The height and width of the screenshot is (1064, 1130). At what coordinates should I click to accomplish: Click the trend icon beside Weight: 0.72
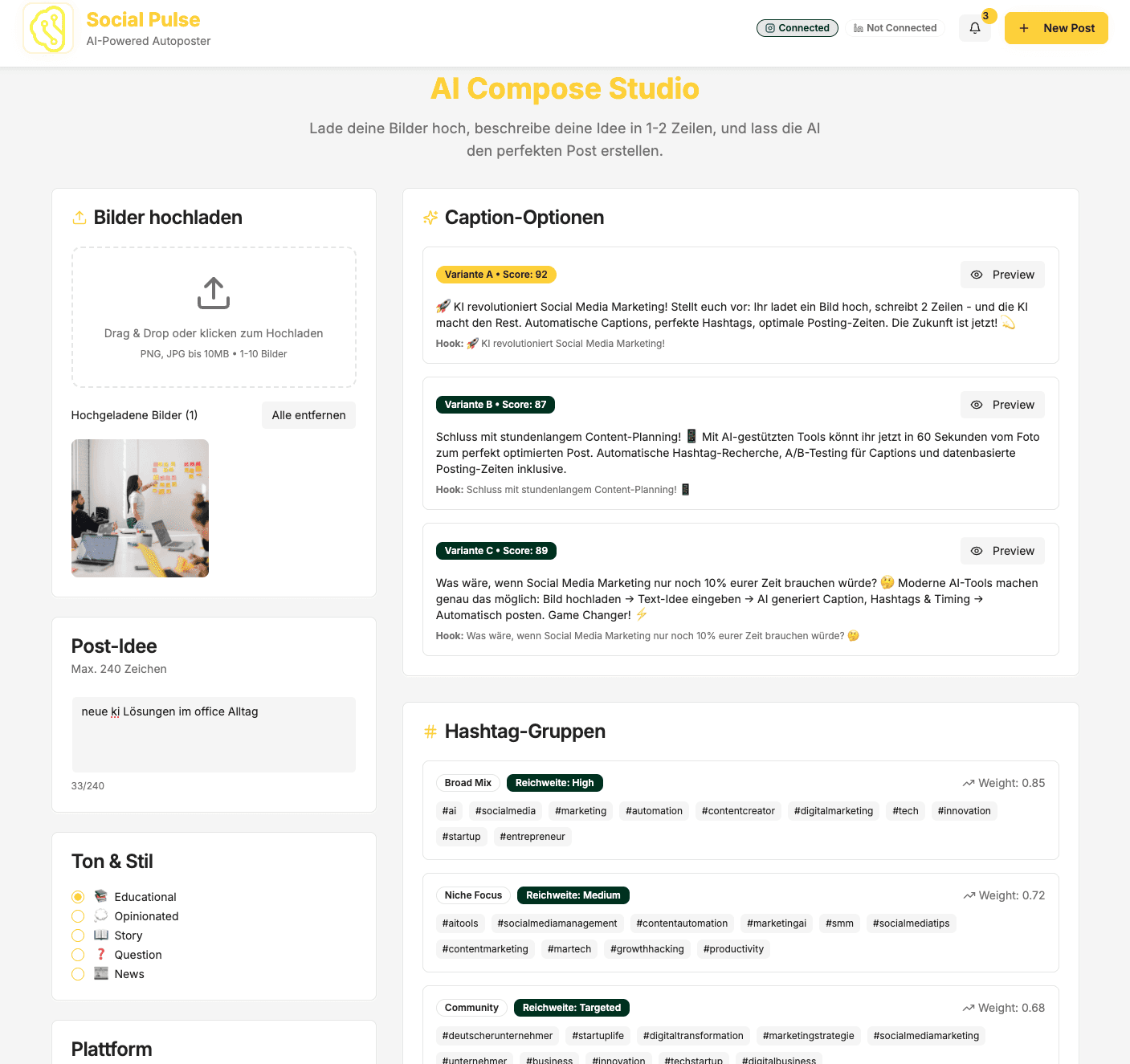[x=969, y=895]
